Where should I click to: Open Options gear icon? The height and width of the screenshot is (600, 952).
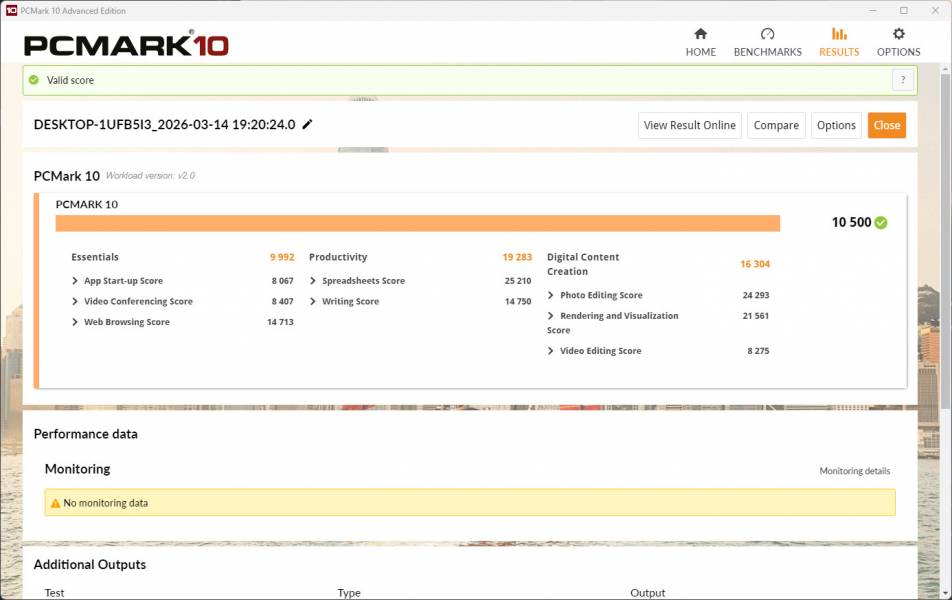pos(898,34)
